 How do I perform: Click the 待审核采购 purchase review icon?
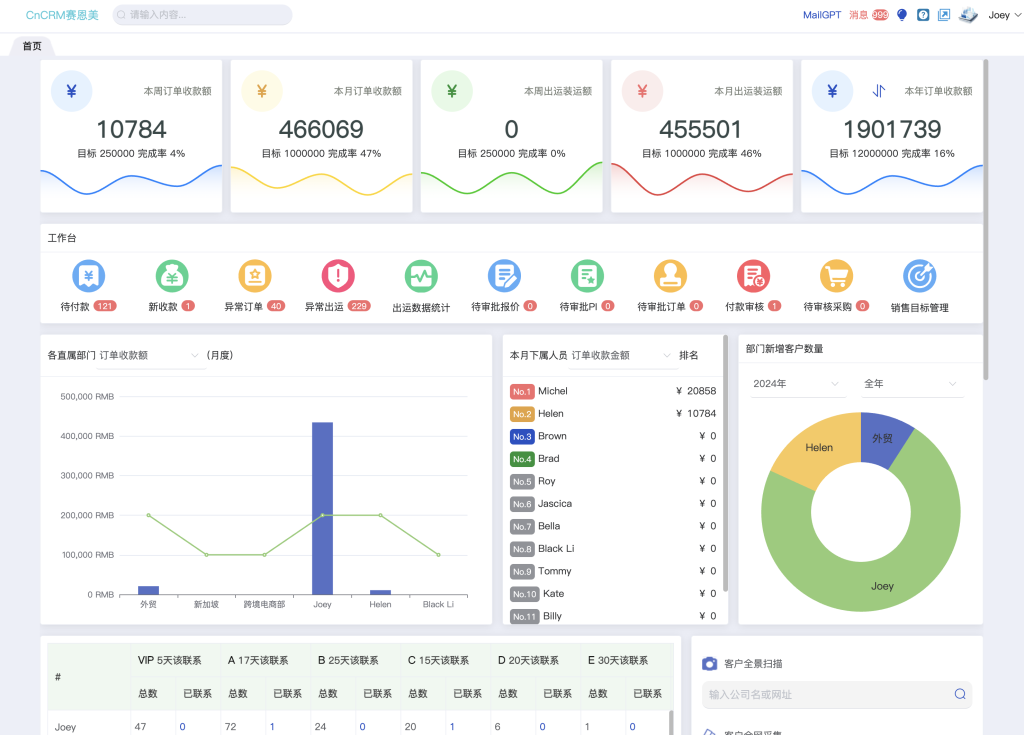click(x=837, y=276)
